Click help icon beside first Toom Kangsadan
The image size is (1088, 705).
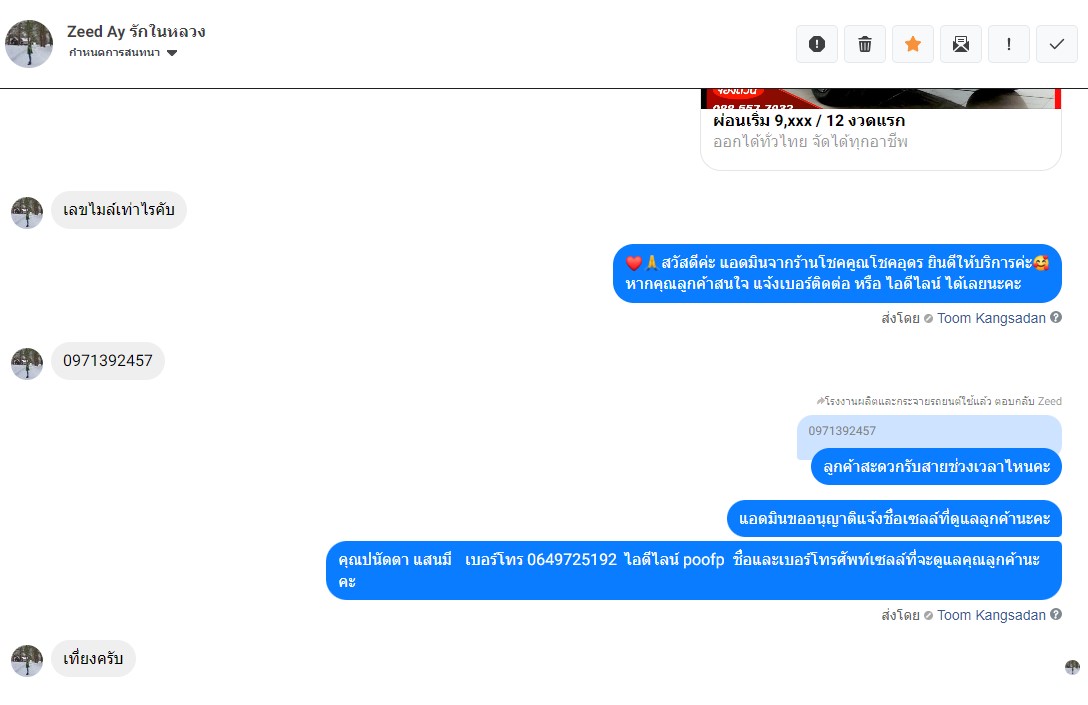pos(1055,317)
